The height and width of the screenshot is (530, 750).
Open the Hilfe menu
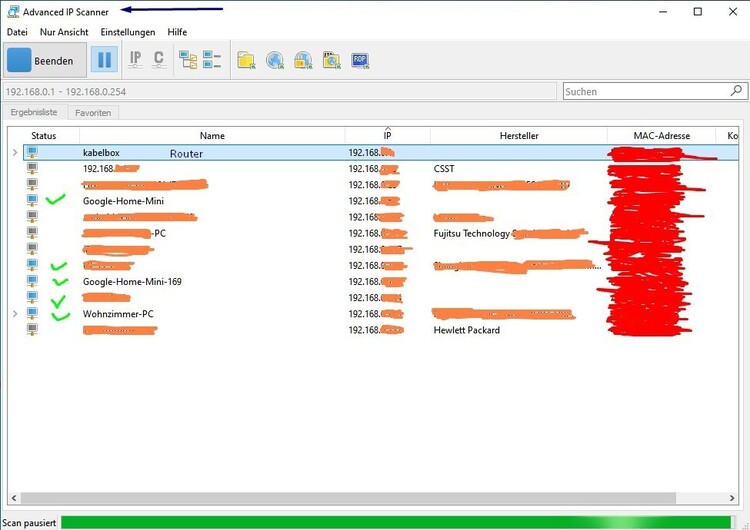177,32
